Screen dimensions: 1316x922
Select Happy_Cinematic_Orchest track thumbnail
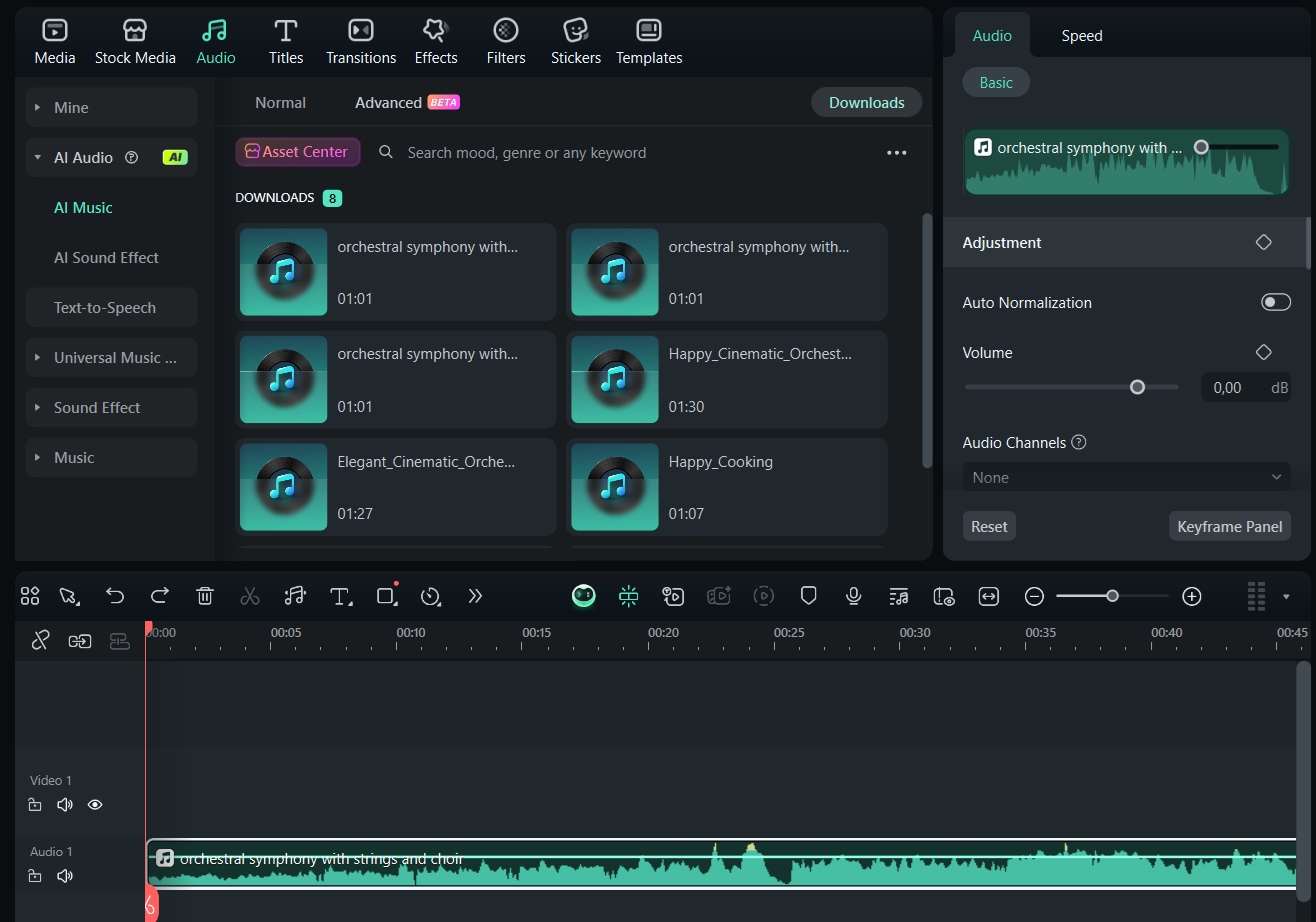(615, 380)
